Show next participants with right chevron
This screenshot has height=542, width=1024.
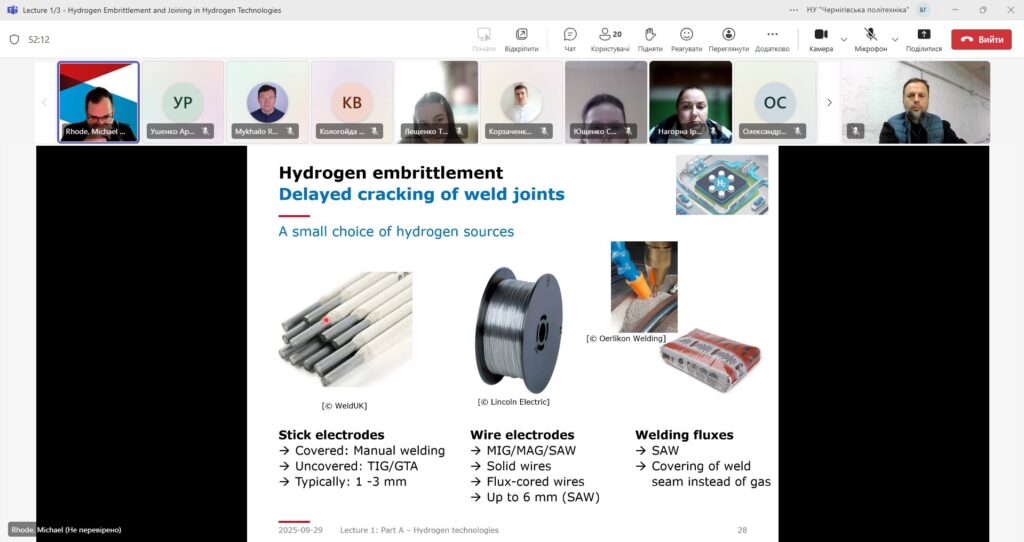coord(829,102)
